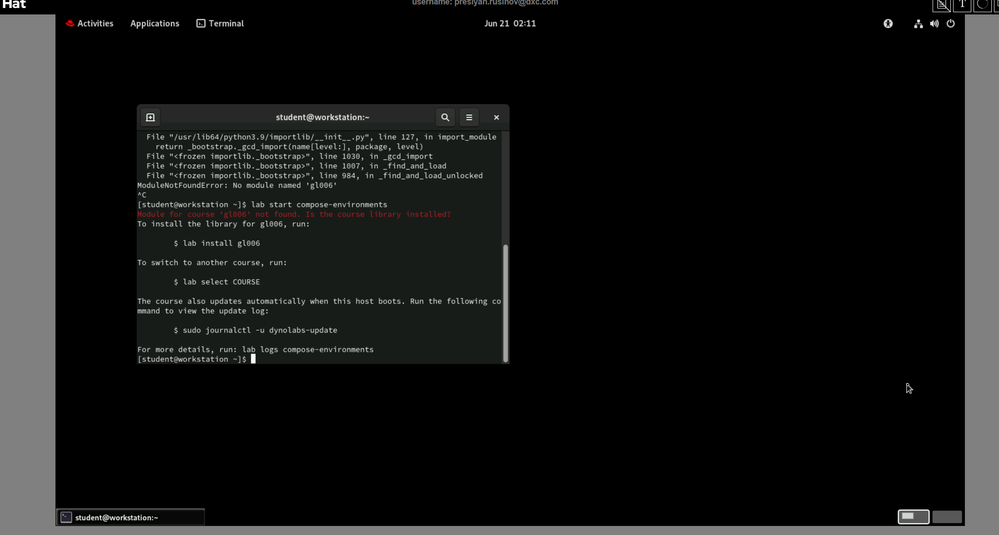Open the terminal hamburger menu
Screen dimensions: 999x535
click(469, 117)
